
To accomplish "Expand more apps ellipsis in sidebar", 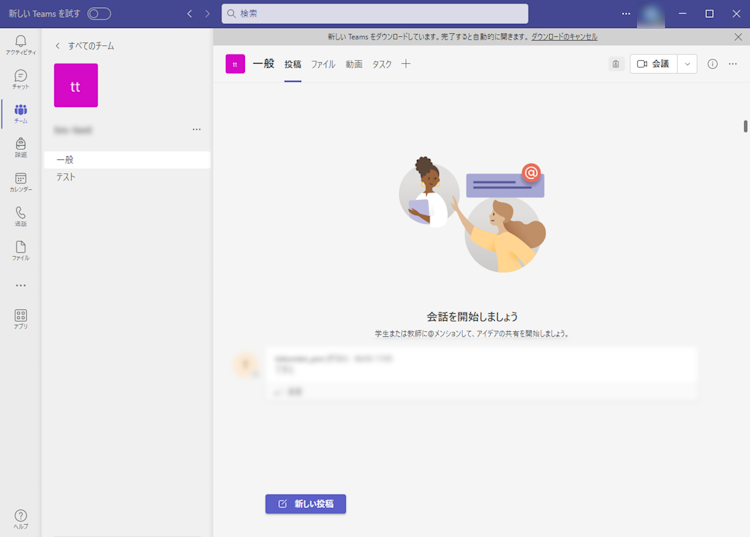I will pyautogui.click(x=20, y=285).
